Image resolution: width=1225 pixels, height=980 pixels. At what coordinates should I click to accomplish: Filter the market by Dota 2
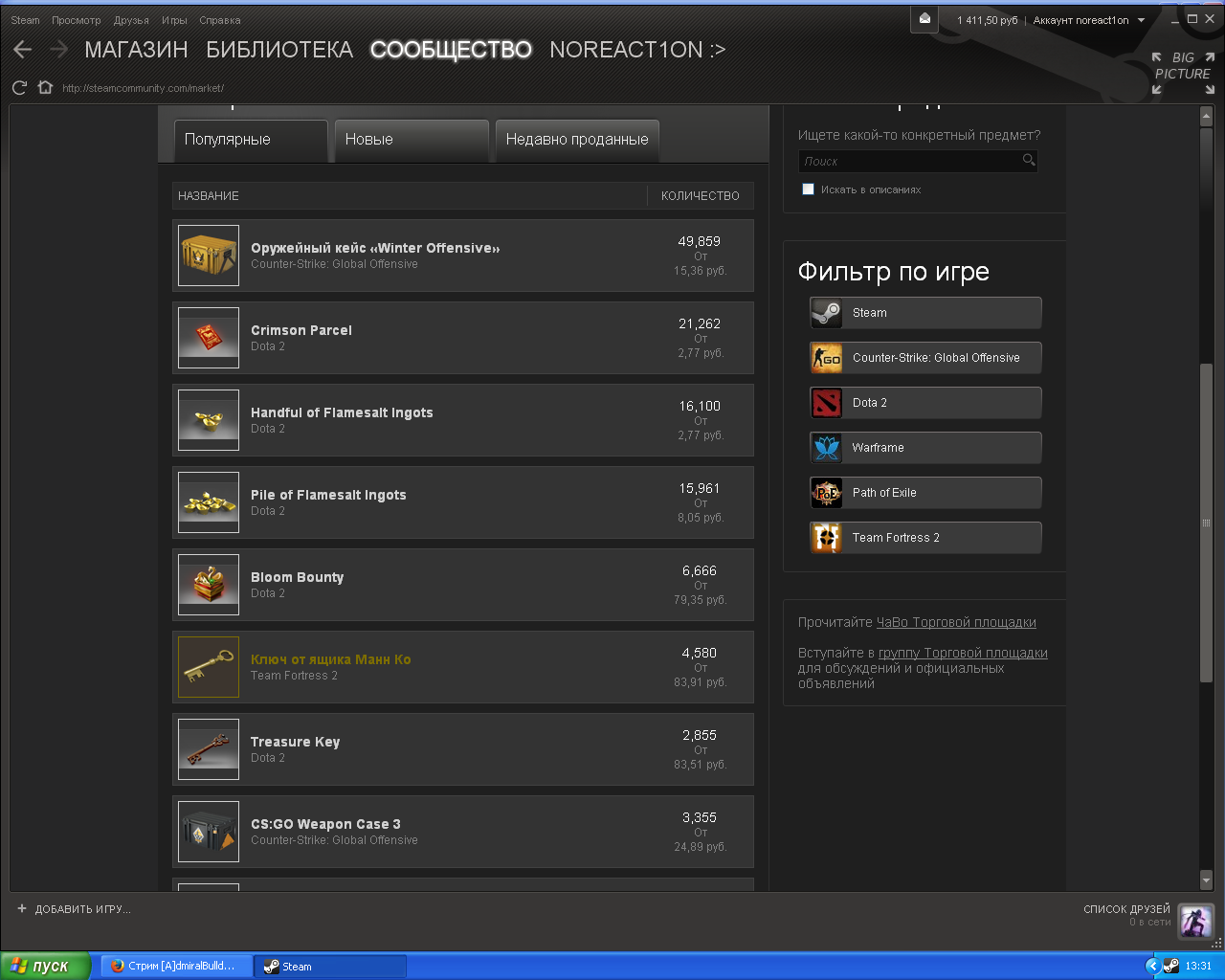(925, 403)
